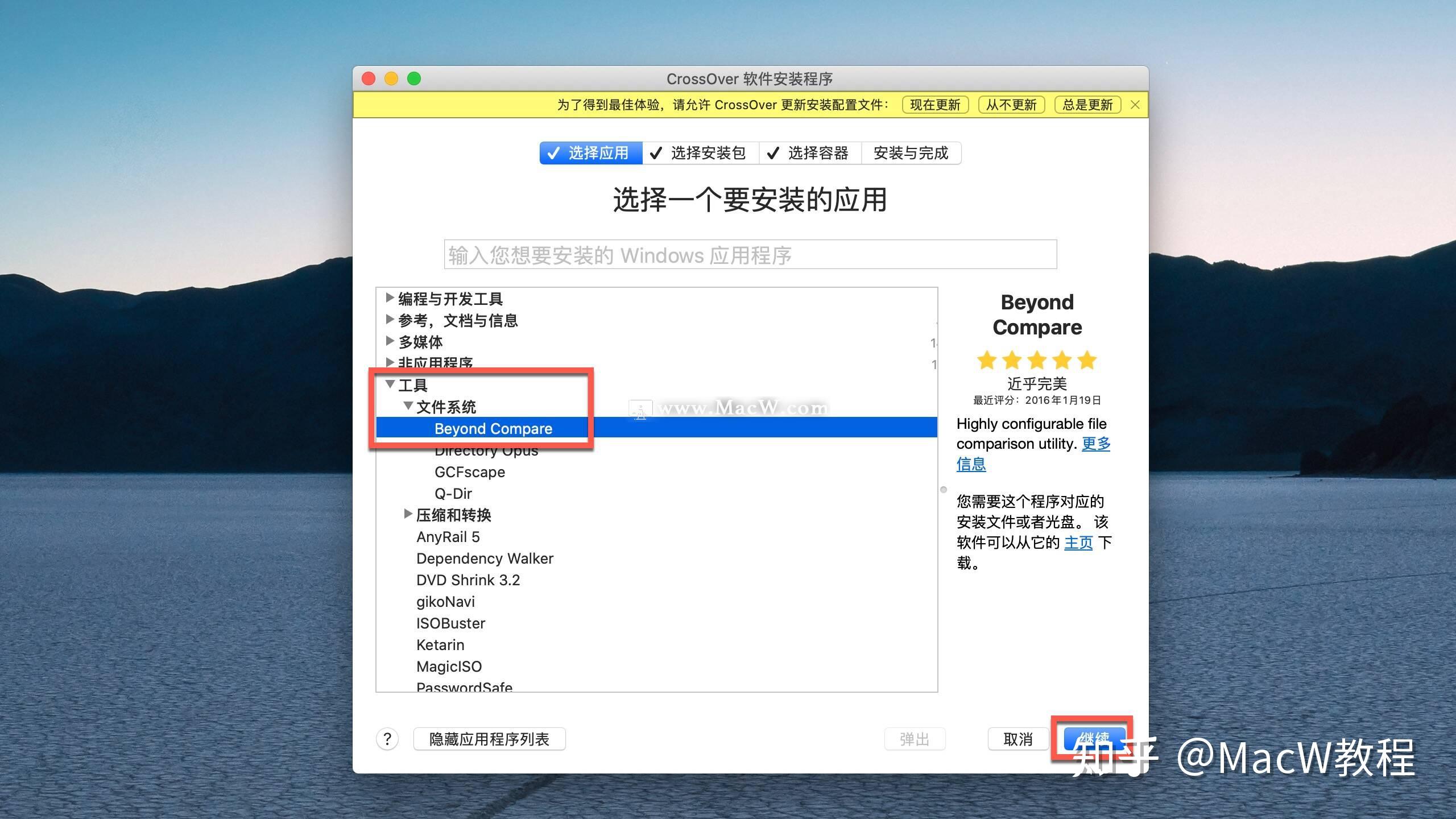The image size is (1456, 819).
Task: Click the checkmark on 选择应用 tab
Action: click(555, 152)
